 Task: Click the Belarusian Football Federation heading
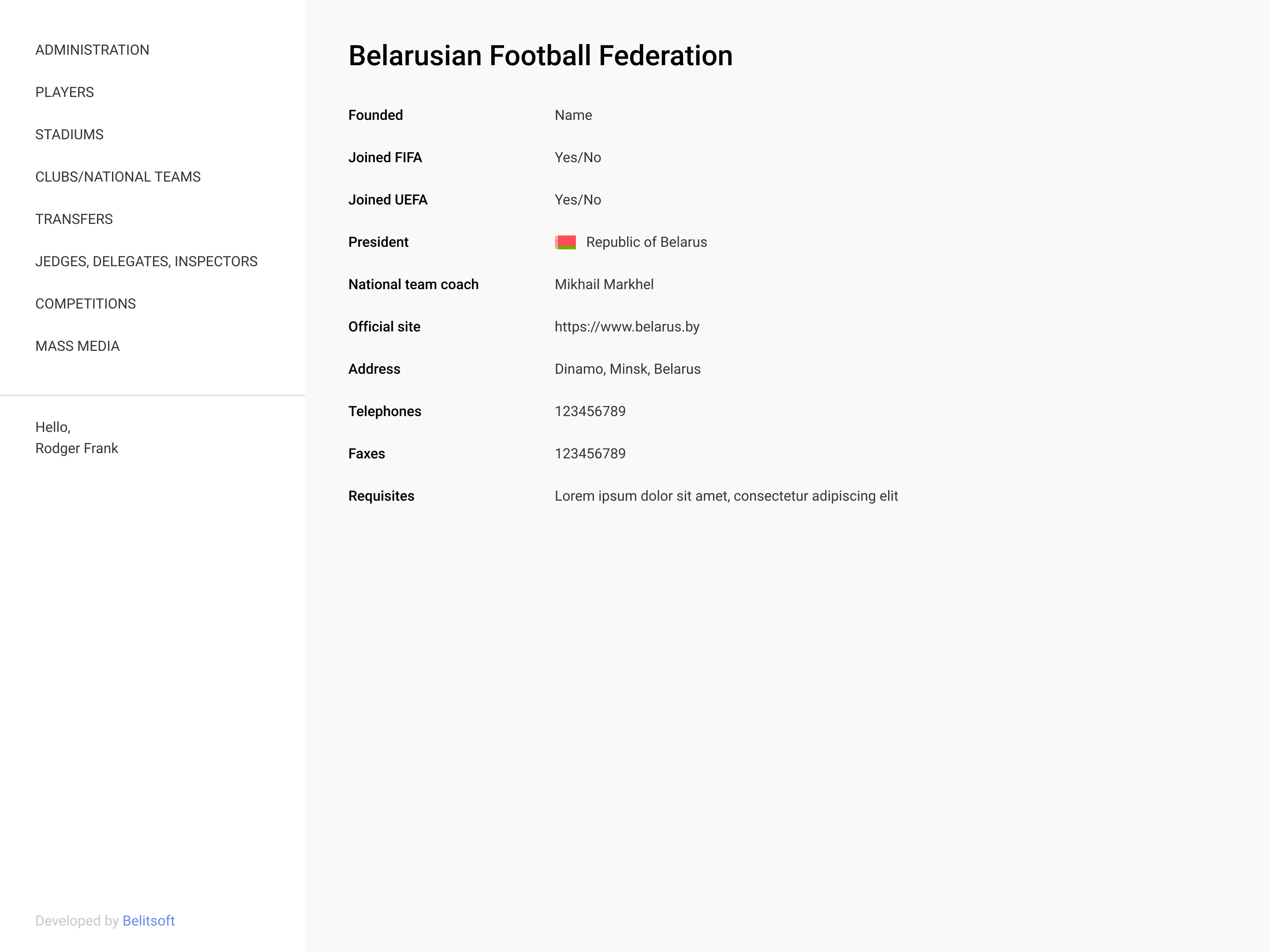click(x=540, y=56)
